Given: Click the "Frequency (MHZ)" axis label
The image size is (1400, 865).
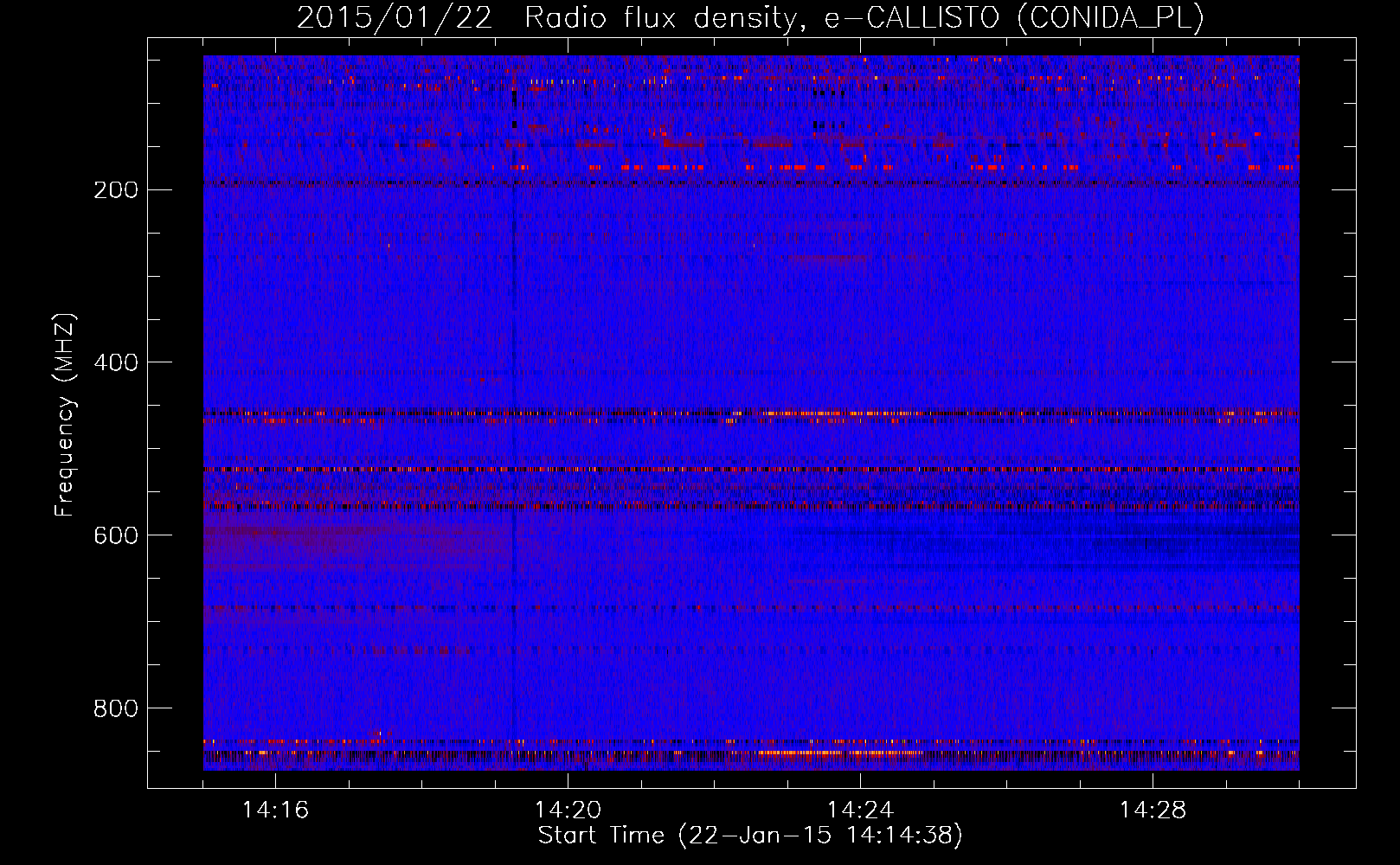Looking at the screenshot, I should pyautogui.click(x=66, y=414).
